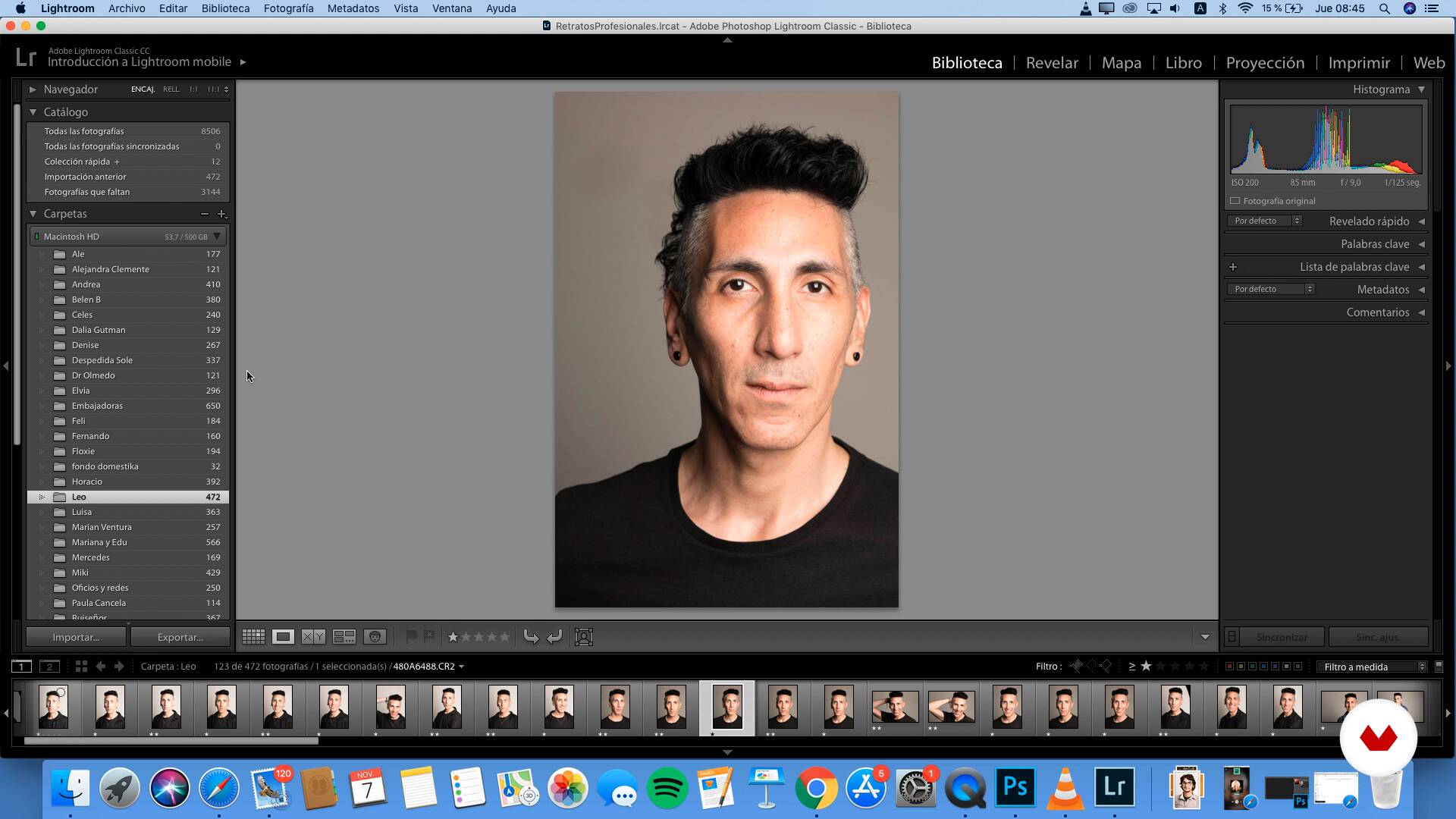This screenshot has width=1456, height=819.
Task: Rotate photo clockwise arrow icon
Action: (555, 637)
